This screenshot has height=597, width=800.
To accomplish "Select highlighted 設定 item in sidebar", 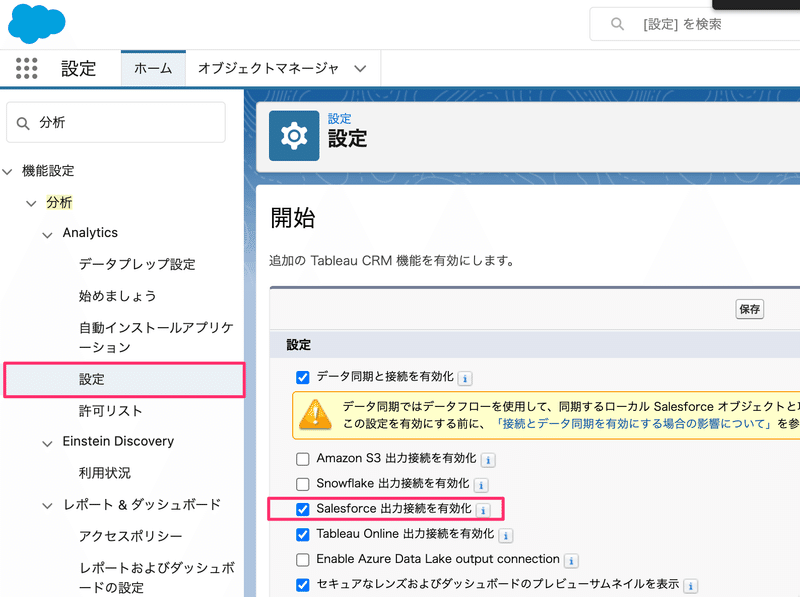I will click(124, 380).
